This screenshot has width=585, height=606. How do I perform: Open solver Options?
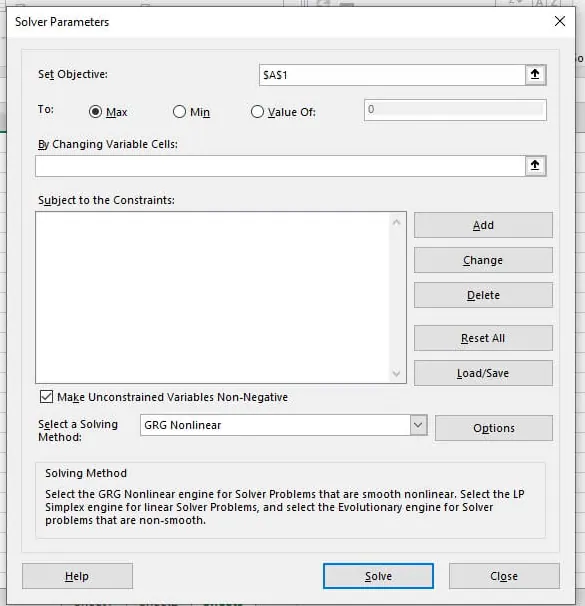click(x=494, y=428)
